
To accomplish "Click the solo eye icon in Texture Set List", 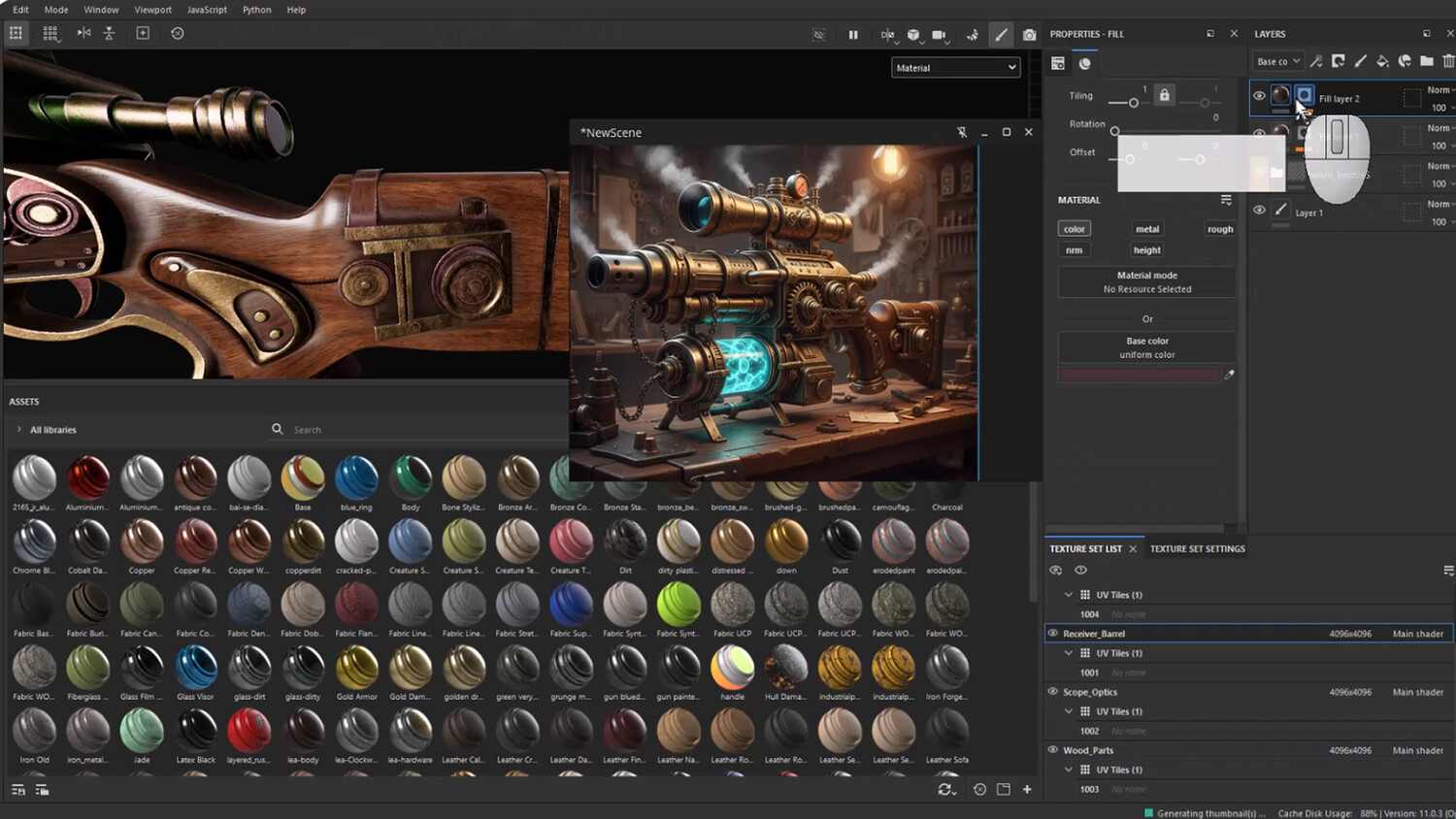I will click(1080, 571).
